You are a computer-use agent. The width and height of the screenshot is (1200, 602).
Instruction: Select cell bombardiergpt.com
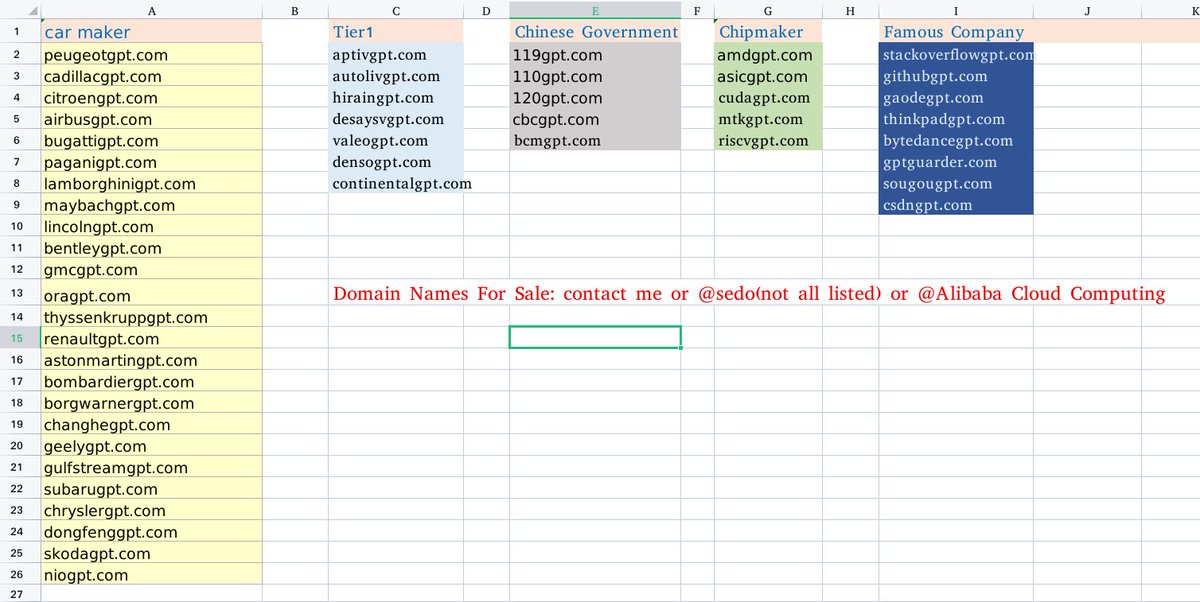coord(151,382)
